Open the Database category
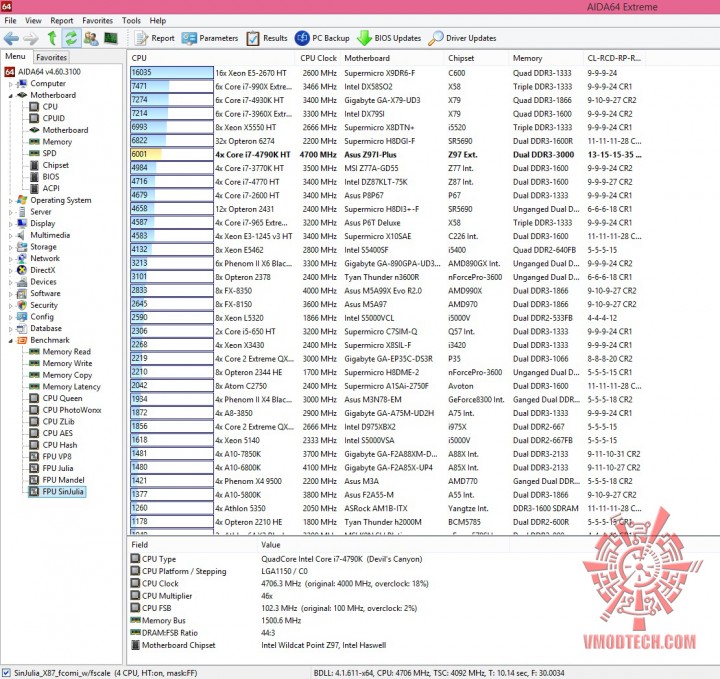The width and height of the screenshot is (720, 679). [46, 328]
